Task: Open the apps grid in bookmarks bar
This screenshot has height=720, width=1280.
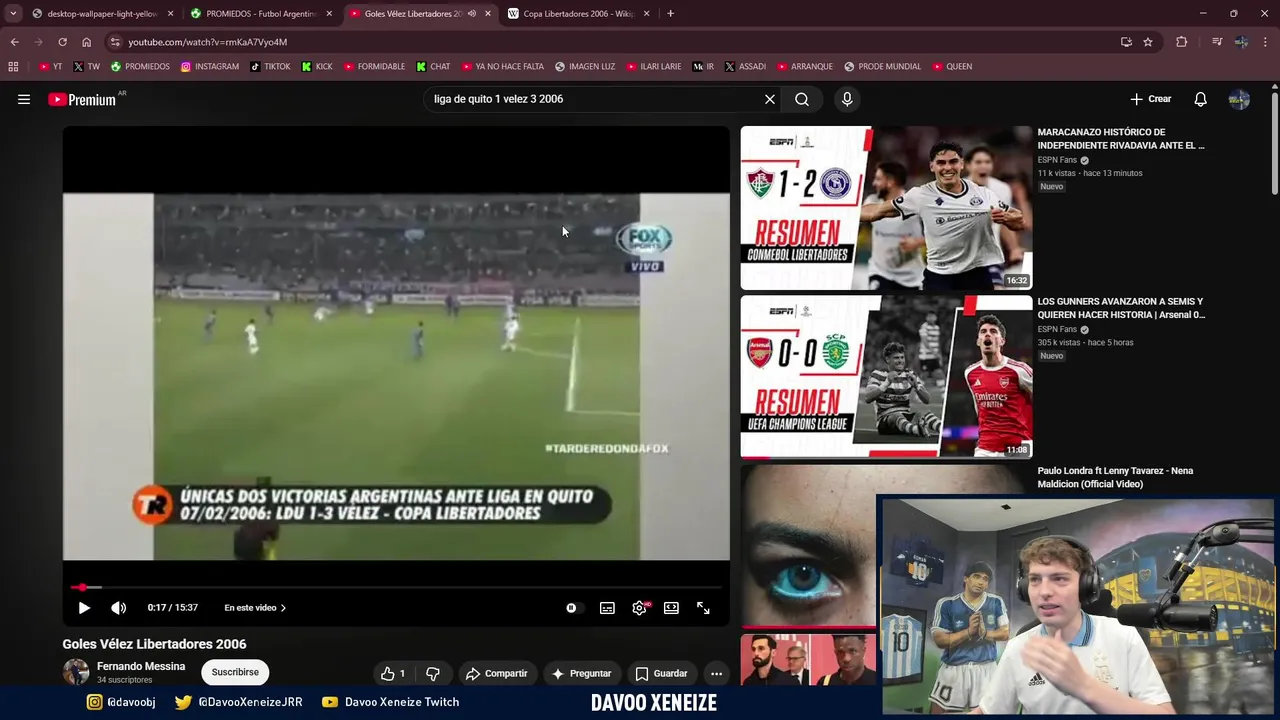Action: pyautogui.click(x=13, y=67)
